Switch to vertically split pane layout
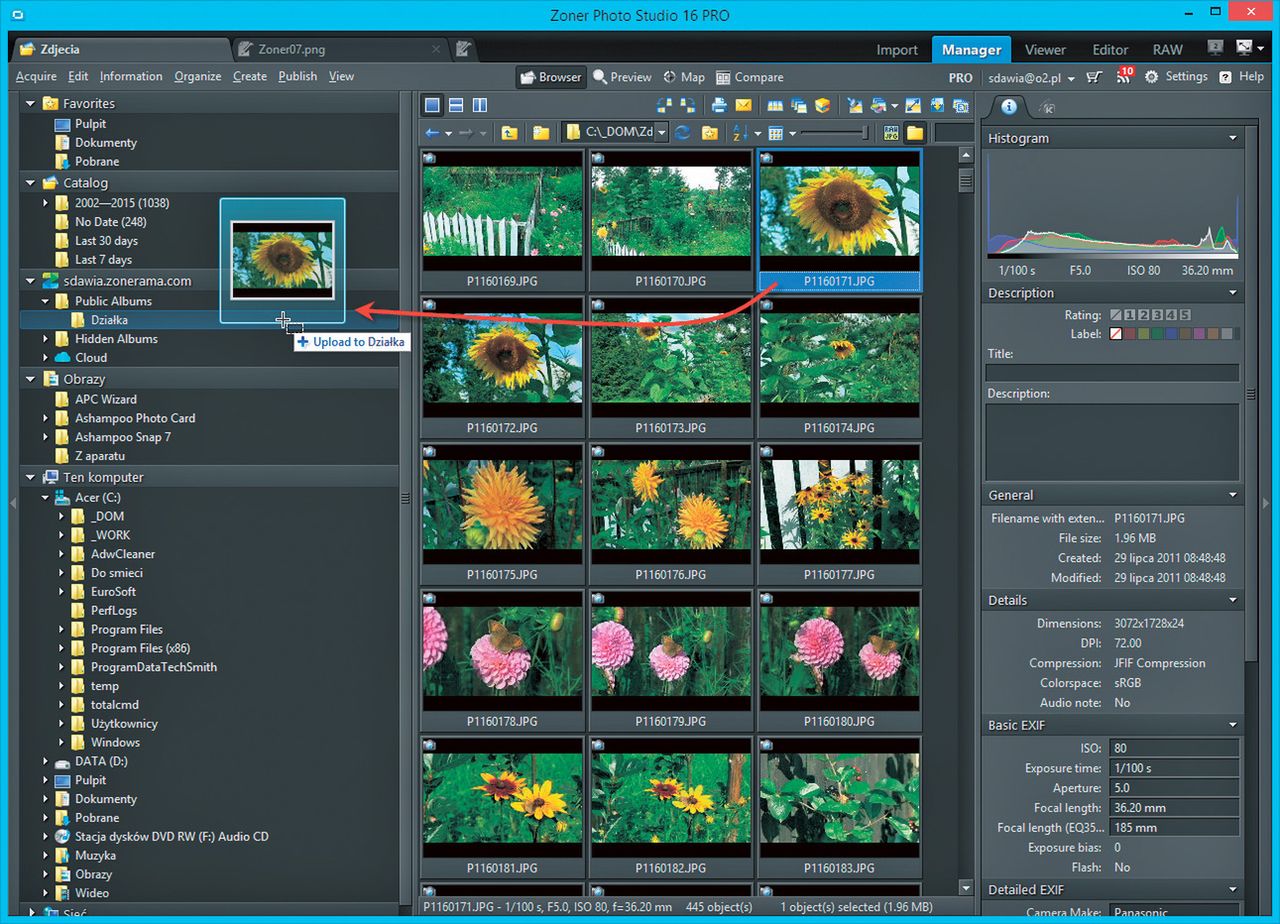 (x=480, y=105)
